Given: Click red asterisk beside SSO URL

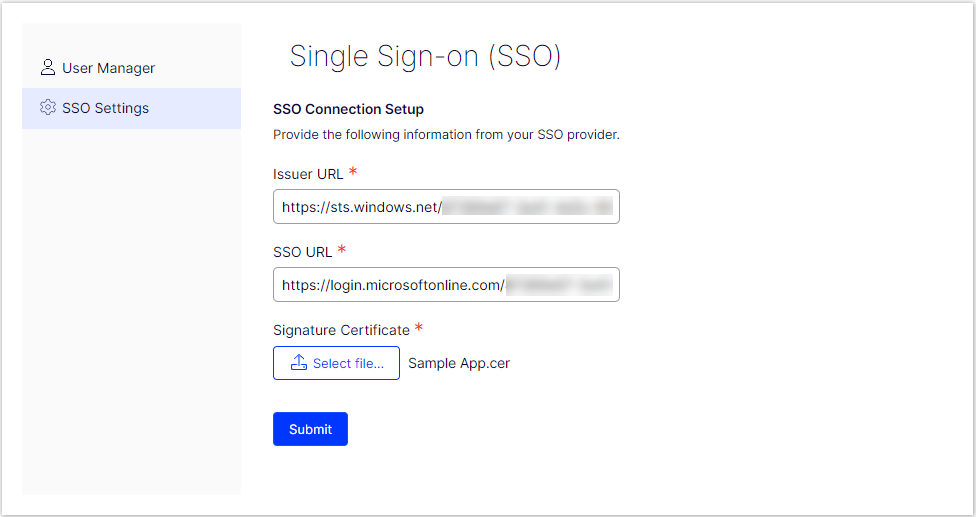Looking at the screenshot, I should [342, 250].
